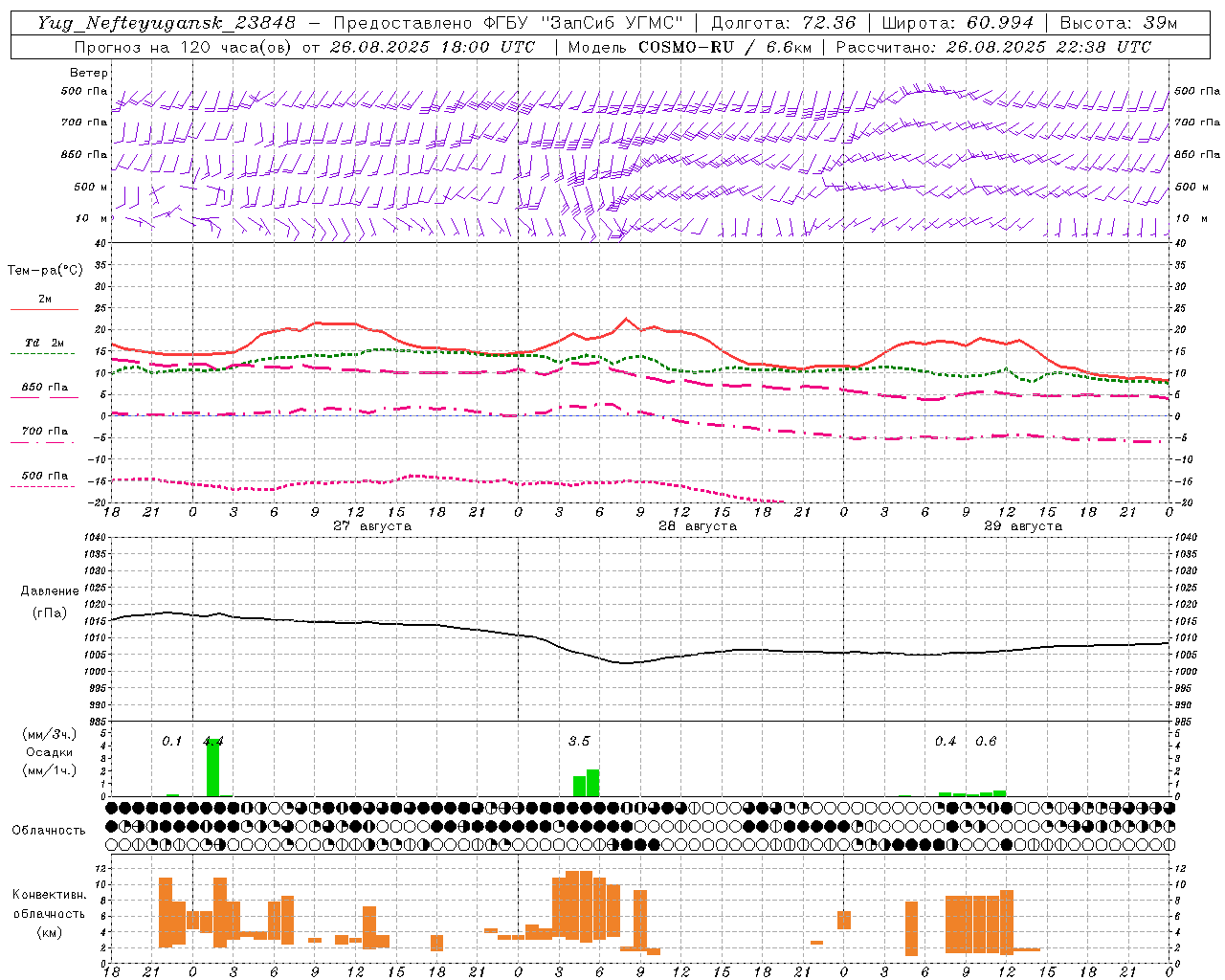Click the Осадки panel label
This screenshot has width=1225, height=980.
(49, 752)
